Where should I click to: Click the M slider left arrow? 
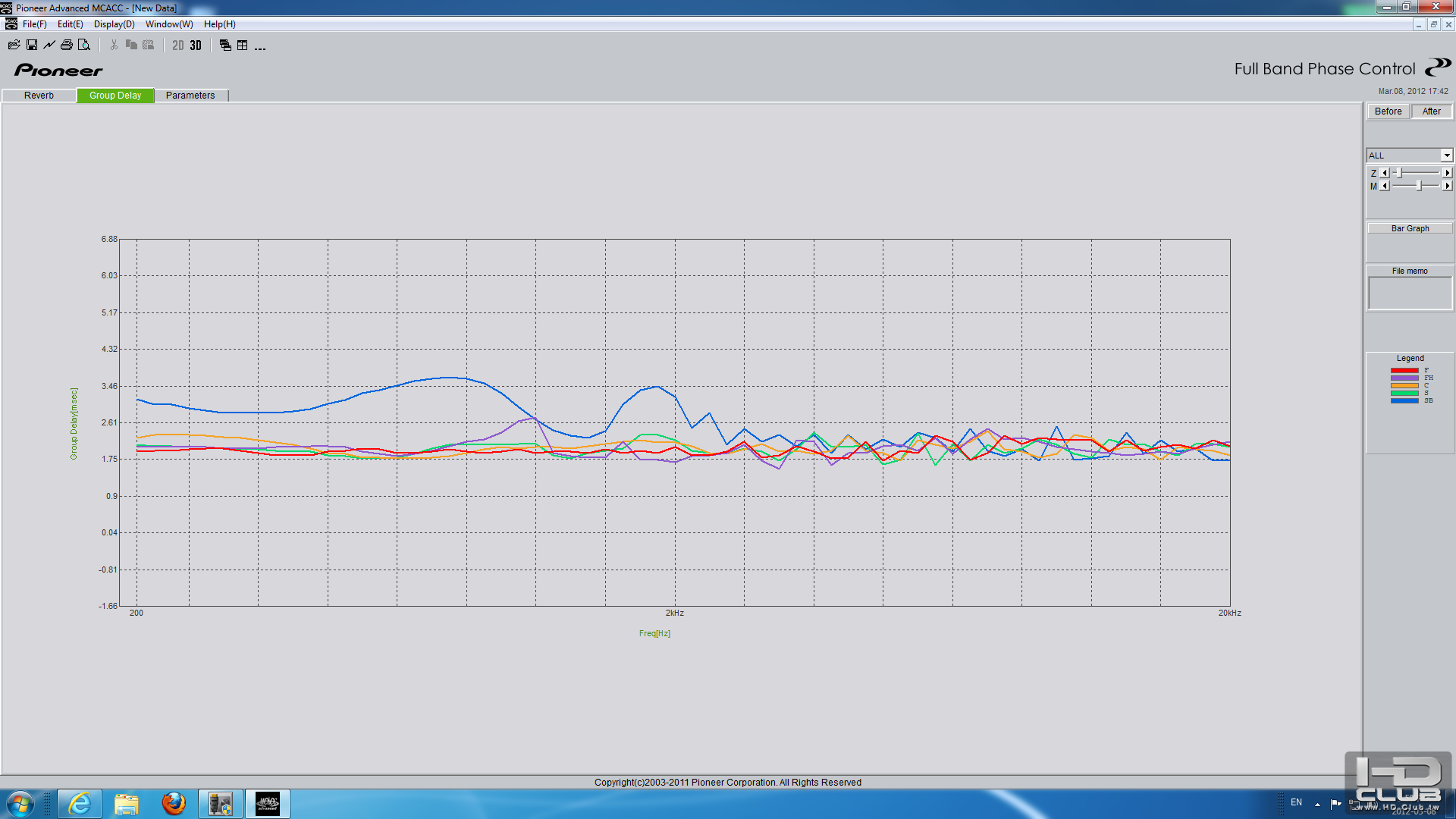pyautogui.click(x=1385, y=186)
